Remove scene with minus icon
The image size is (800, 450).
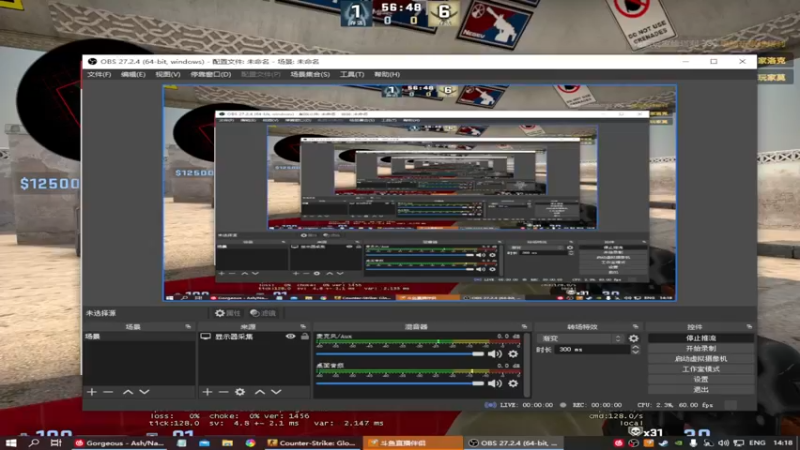click(x=108, y=392)
